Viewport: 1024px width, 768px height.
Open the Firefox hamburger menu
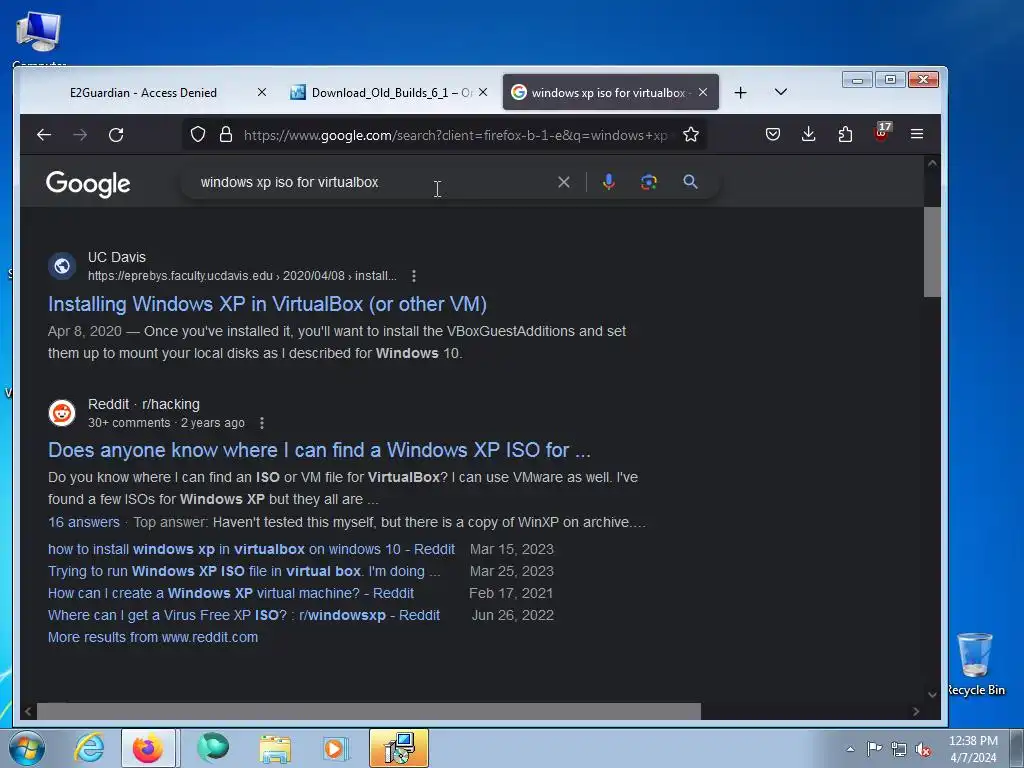click(x=917, y=134)
